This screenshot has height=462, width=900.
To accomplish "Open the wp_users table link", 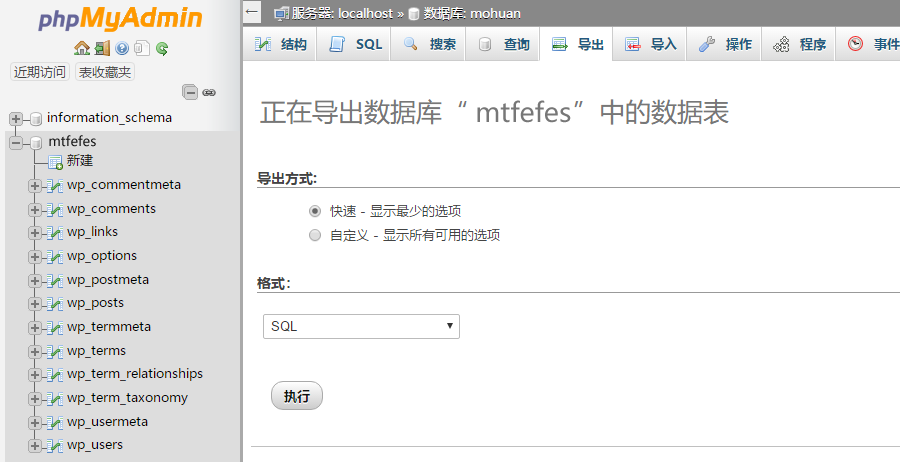I will coord(95,445).
